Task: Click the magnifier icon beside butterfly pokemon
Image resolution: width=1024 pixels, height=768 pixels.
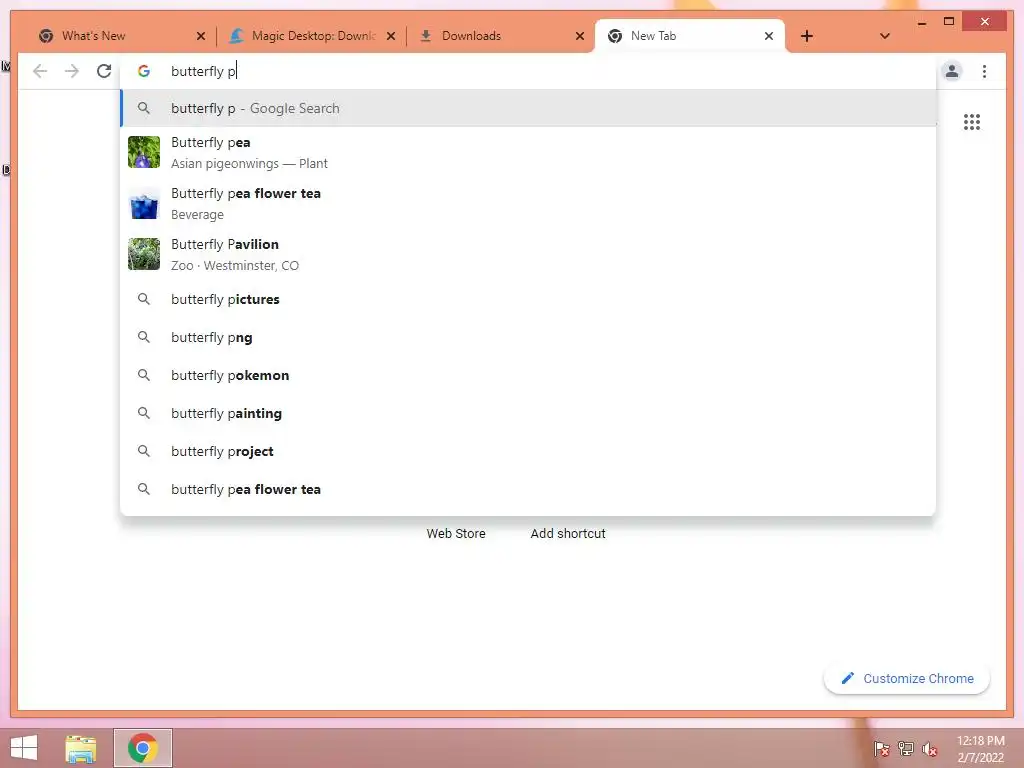Action: [144, 375]
